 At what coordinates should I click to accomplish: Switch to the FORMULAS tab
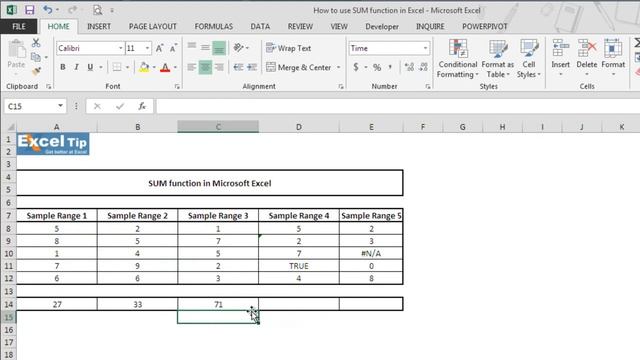[213, 27]
